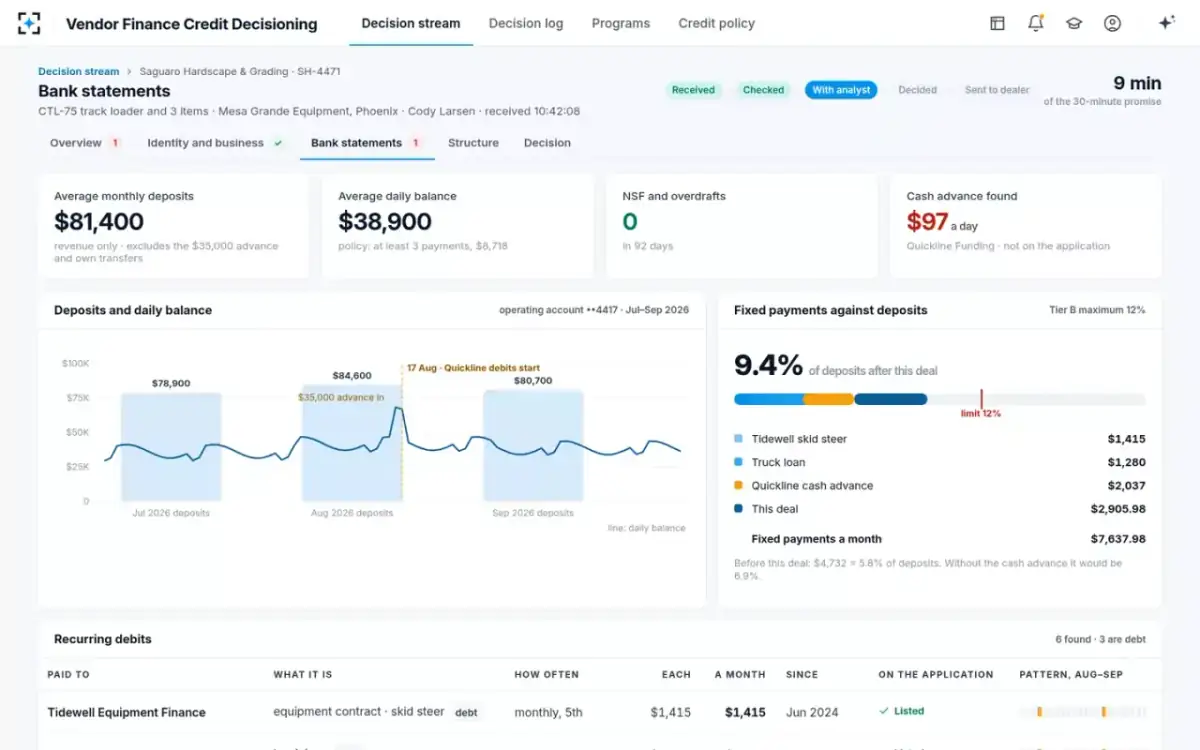This screenshot has width=1200, height=750.
Task: Open the Decision log tab
Action: click(x=526, y=23)
